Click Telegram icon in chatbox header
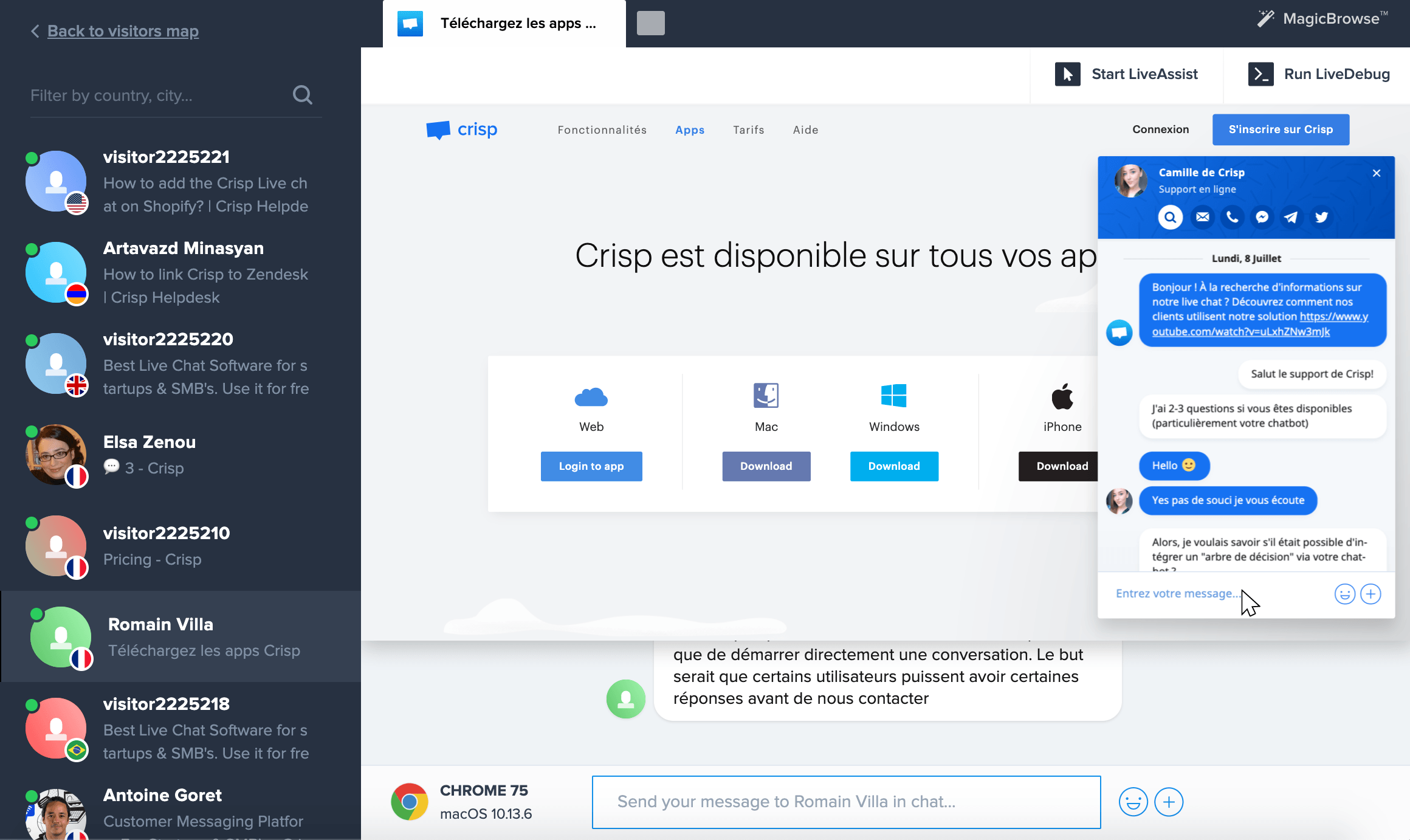The height and width of the screenshot is (840, 1410). pos(1291,217)
